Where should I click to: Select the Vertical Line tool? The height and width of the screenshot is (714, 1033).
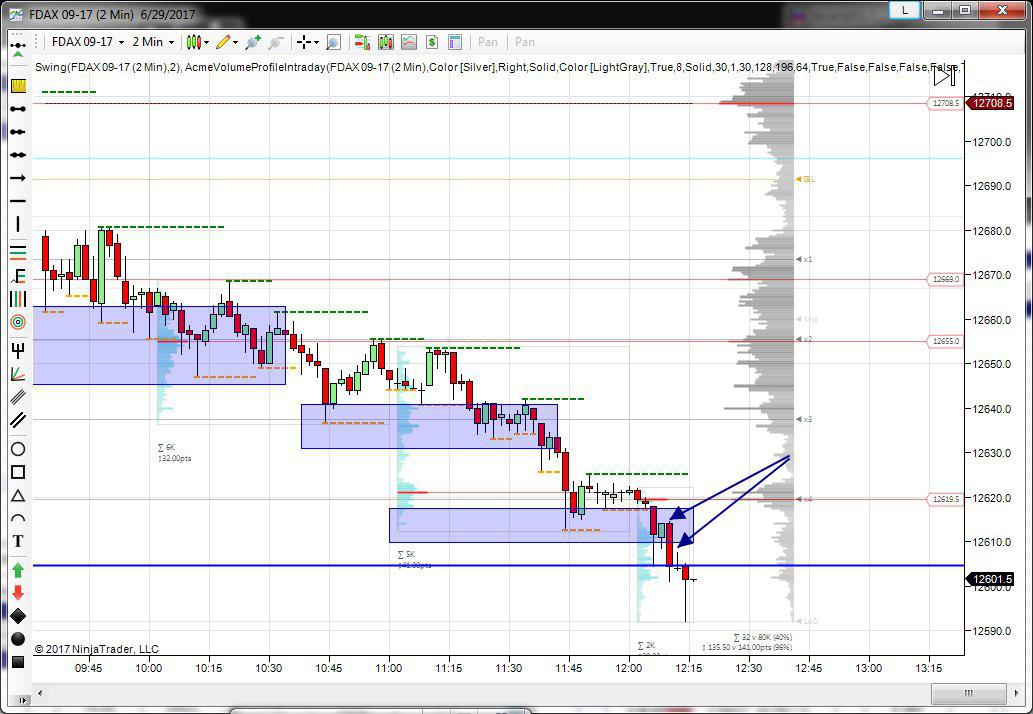[18, 224]
